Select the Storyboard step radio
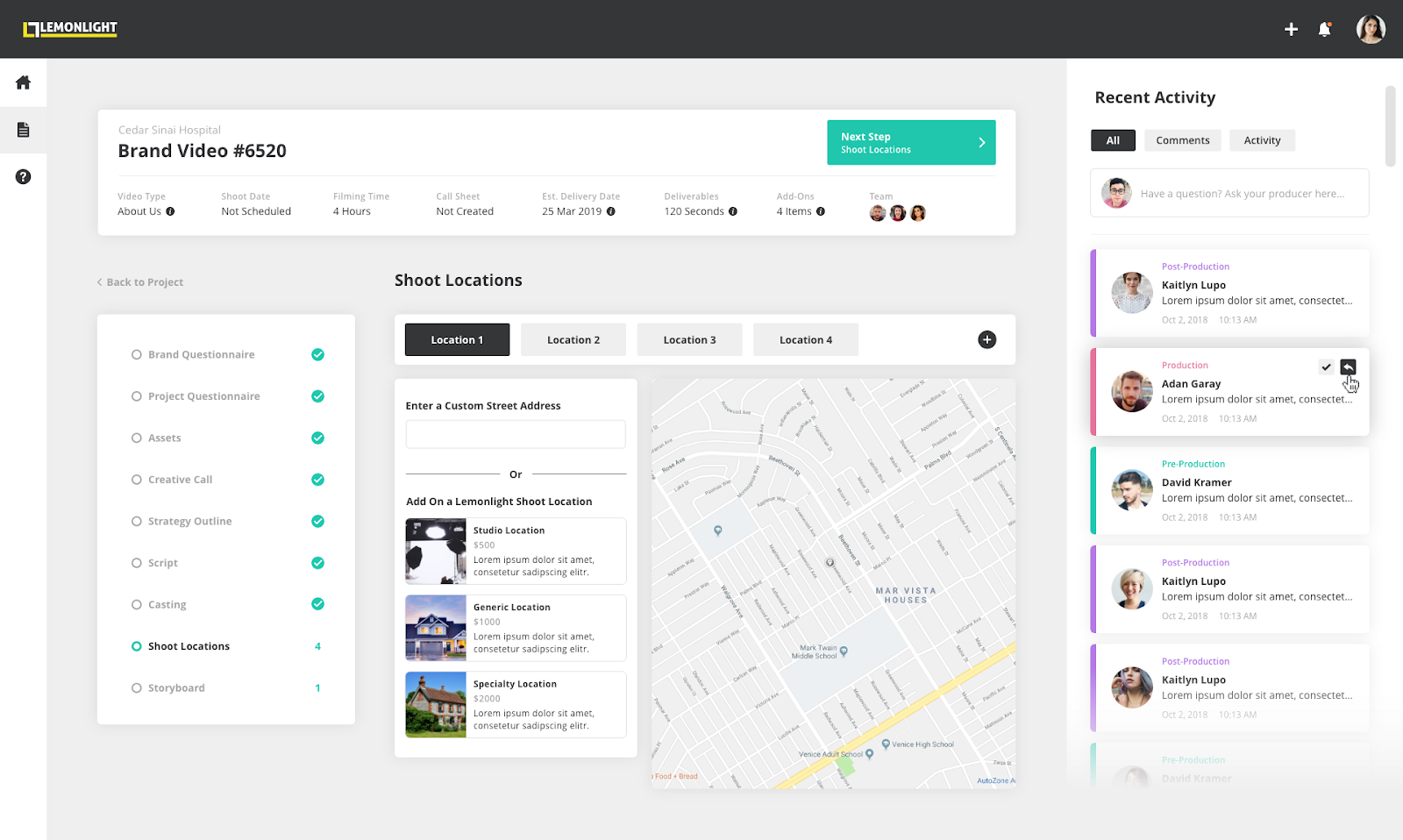Screen dimensions: 1403x840 point(137,688)
